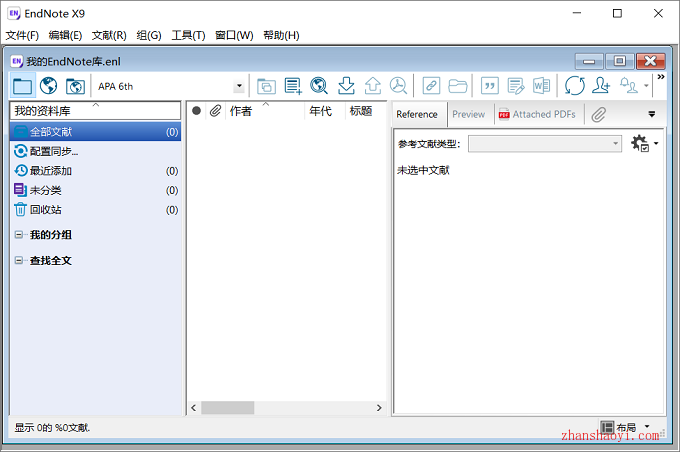Select 配置同步... sync configuration item
The height and width of the screenshot is (452, 680).
(x=95, y=151)
